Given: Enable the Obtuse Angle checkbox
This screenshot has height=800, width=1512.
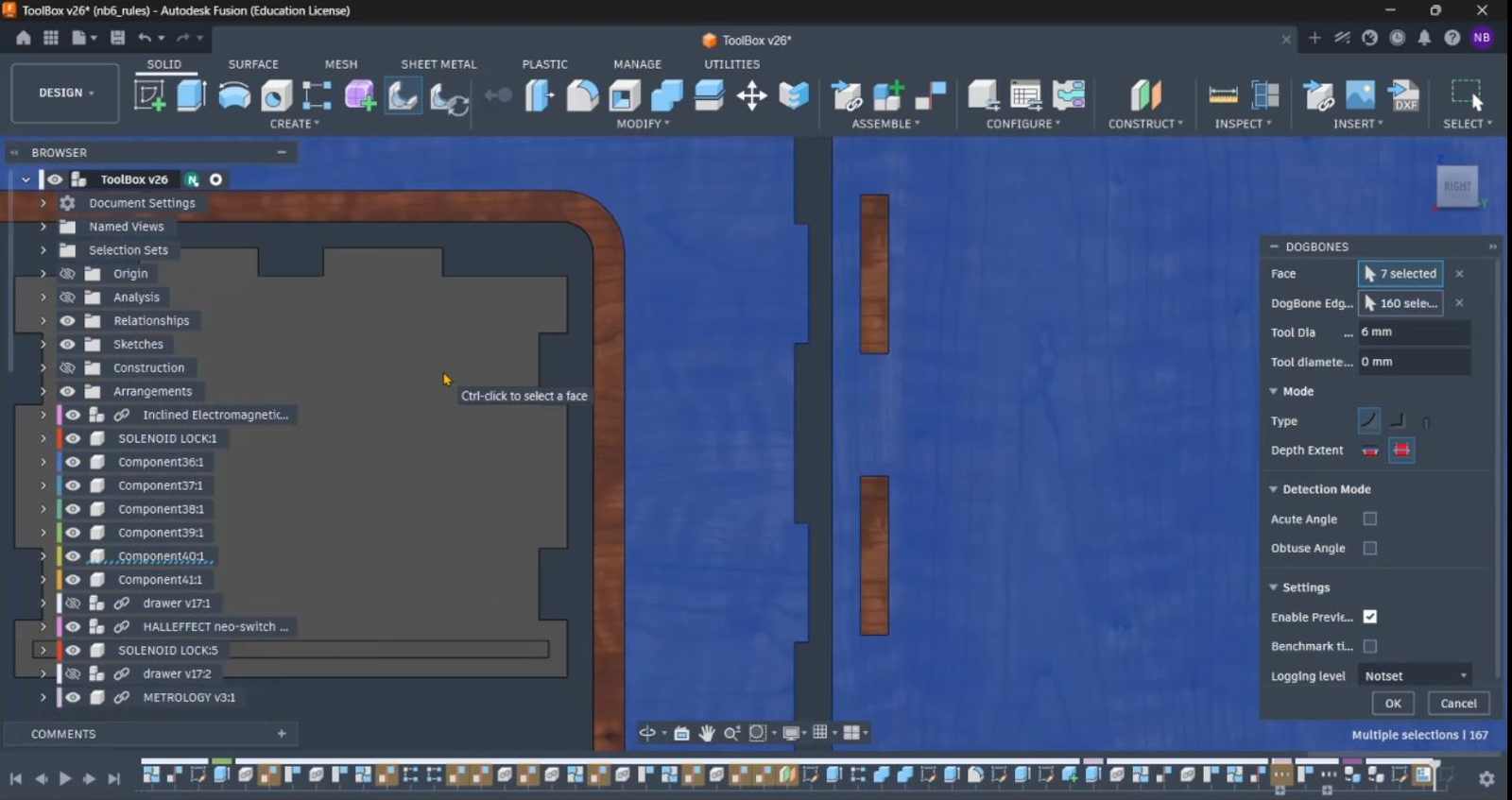Looking at the screenshot, I should (x=1370, y=548).
